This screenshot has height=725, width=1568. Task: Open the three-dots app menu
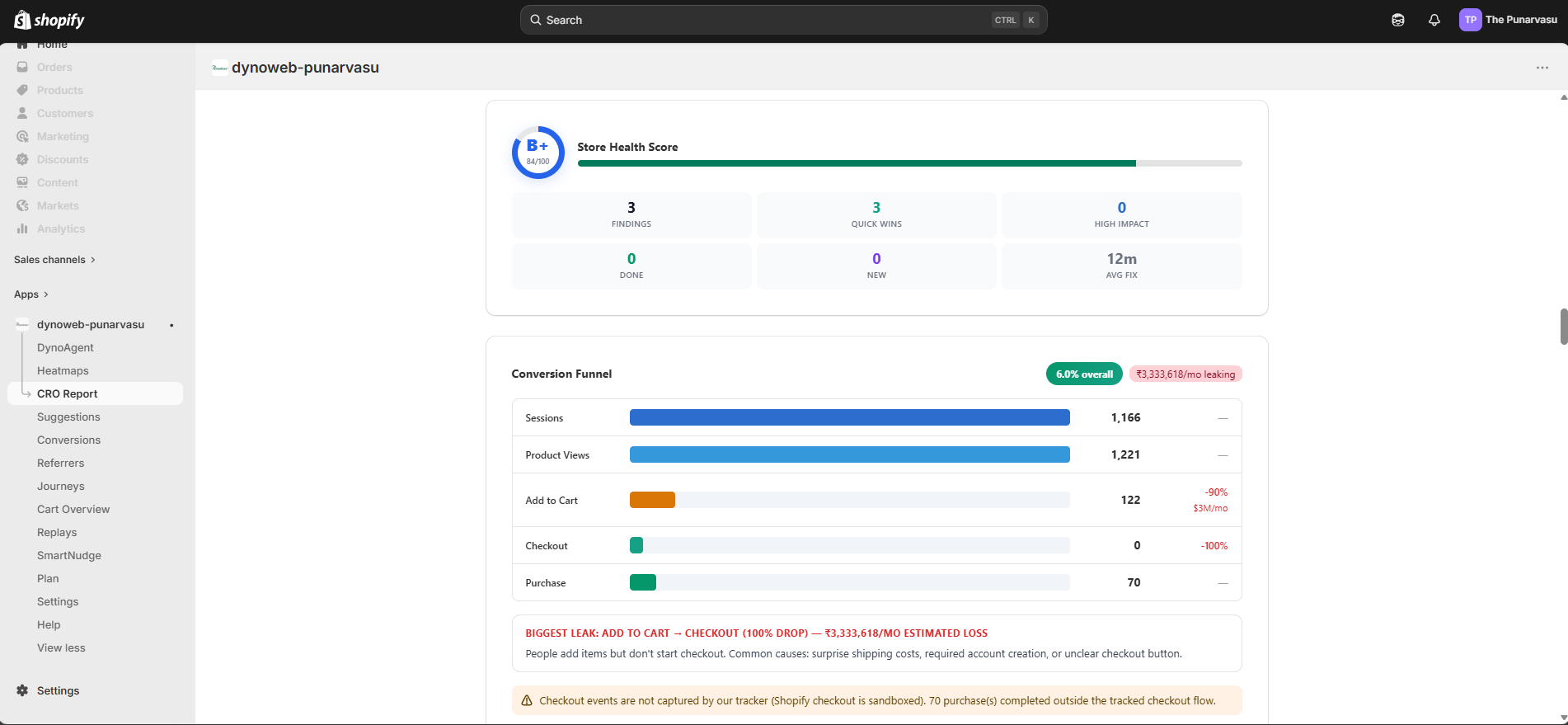pos(1542,68)
